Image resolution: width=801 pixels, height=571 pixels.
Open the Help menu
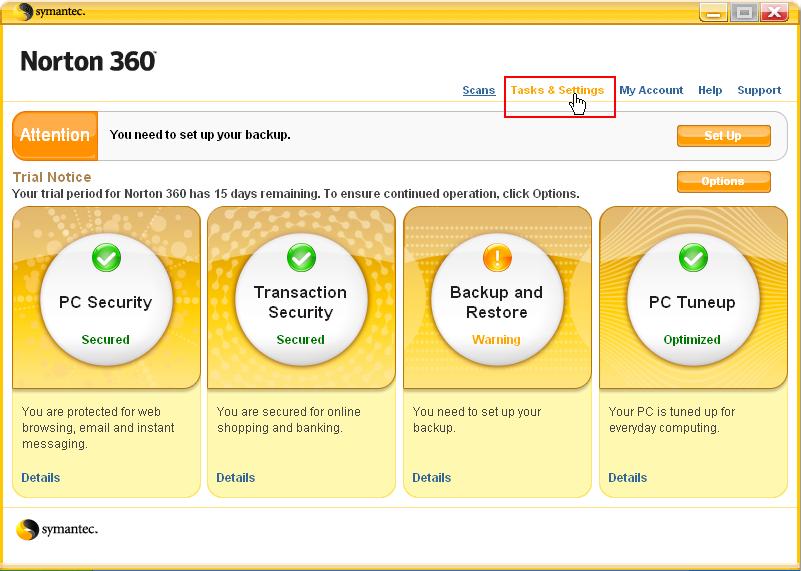pyautogui.click(x=710, y=90)
